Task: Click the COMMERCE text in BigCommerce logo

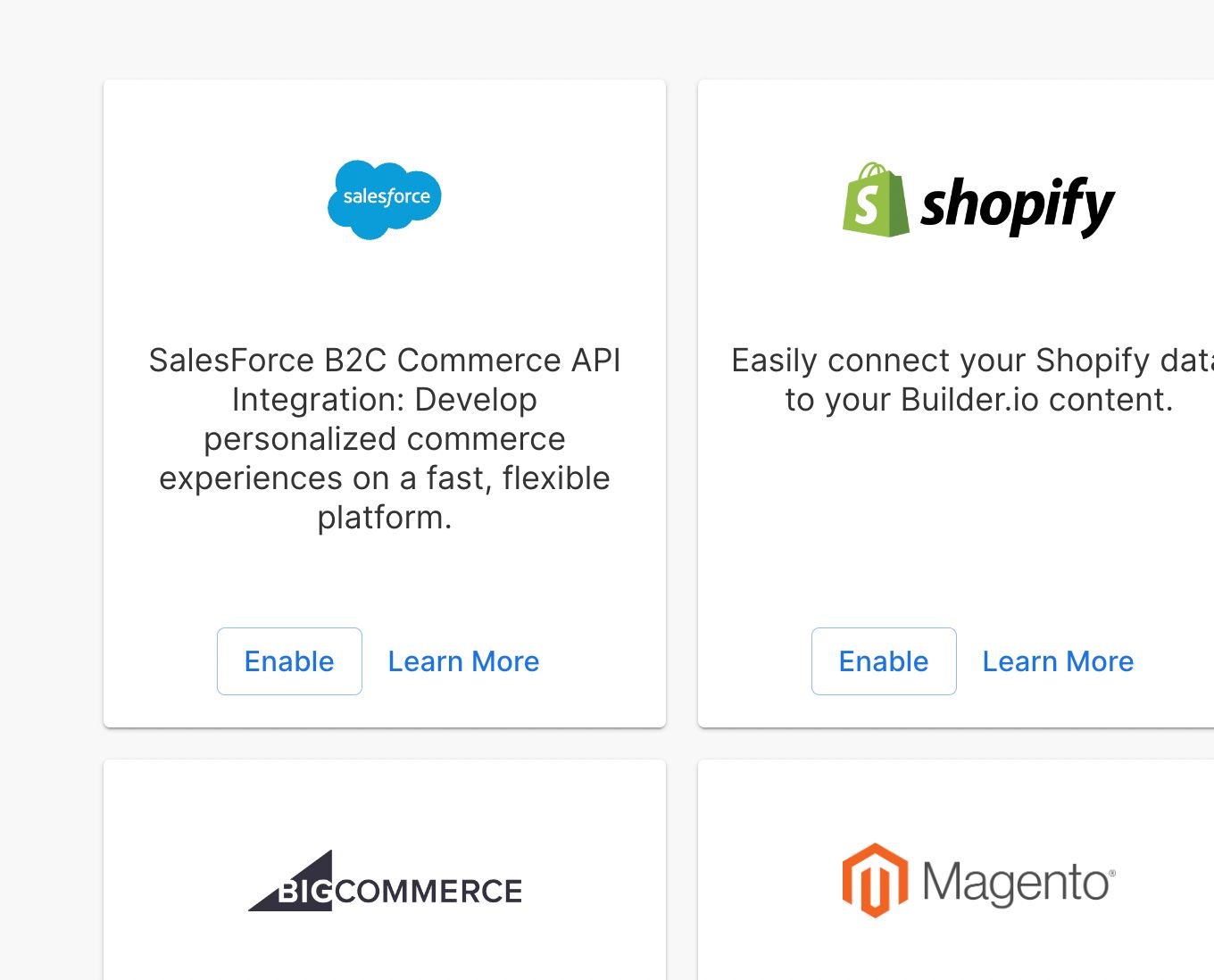Action: [x=429, y=891]
